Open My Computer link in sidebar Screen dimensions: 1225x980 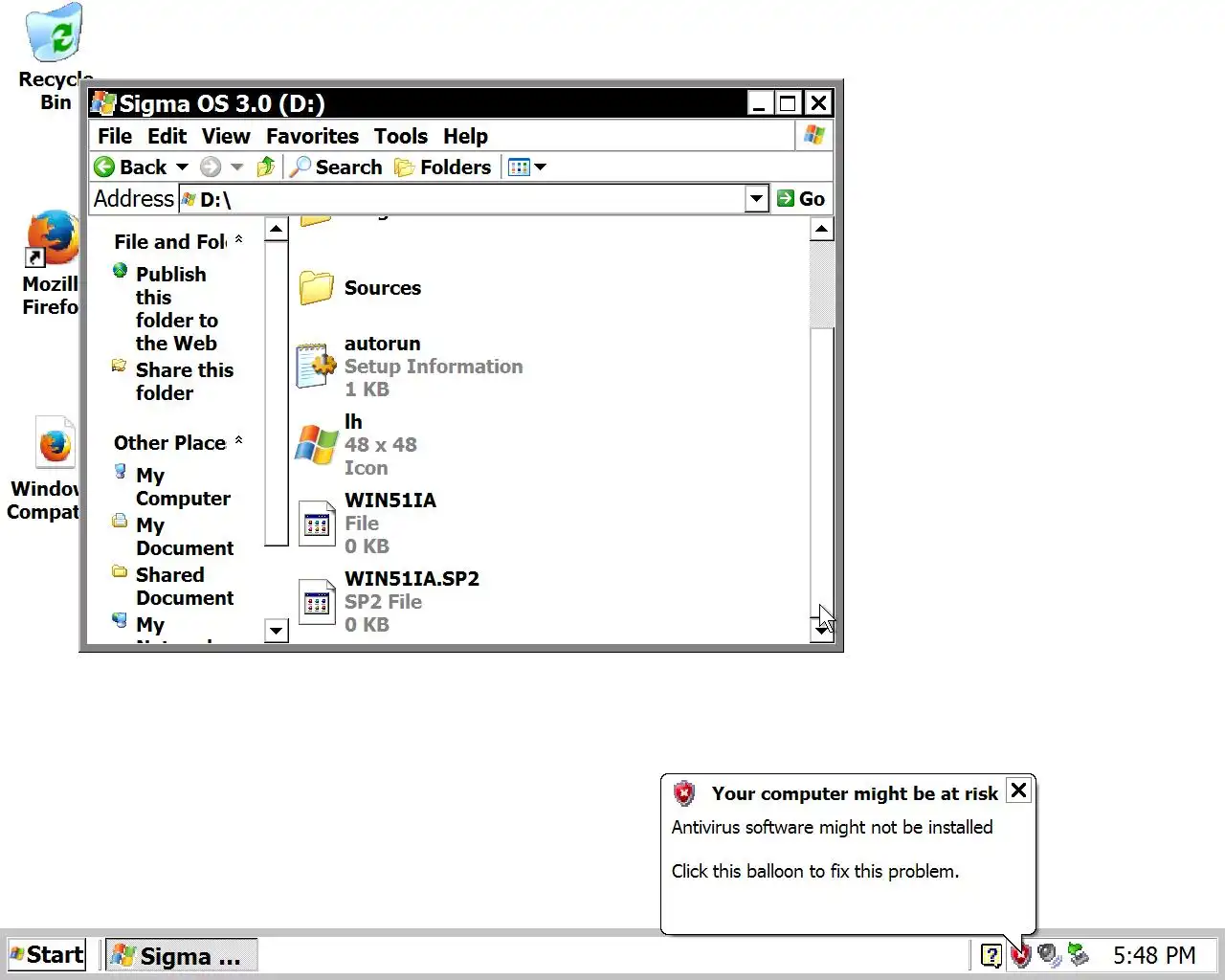click(183, 486)
